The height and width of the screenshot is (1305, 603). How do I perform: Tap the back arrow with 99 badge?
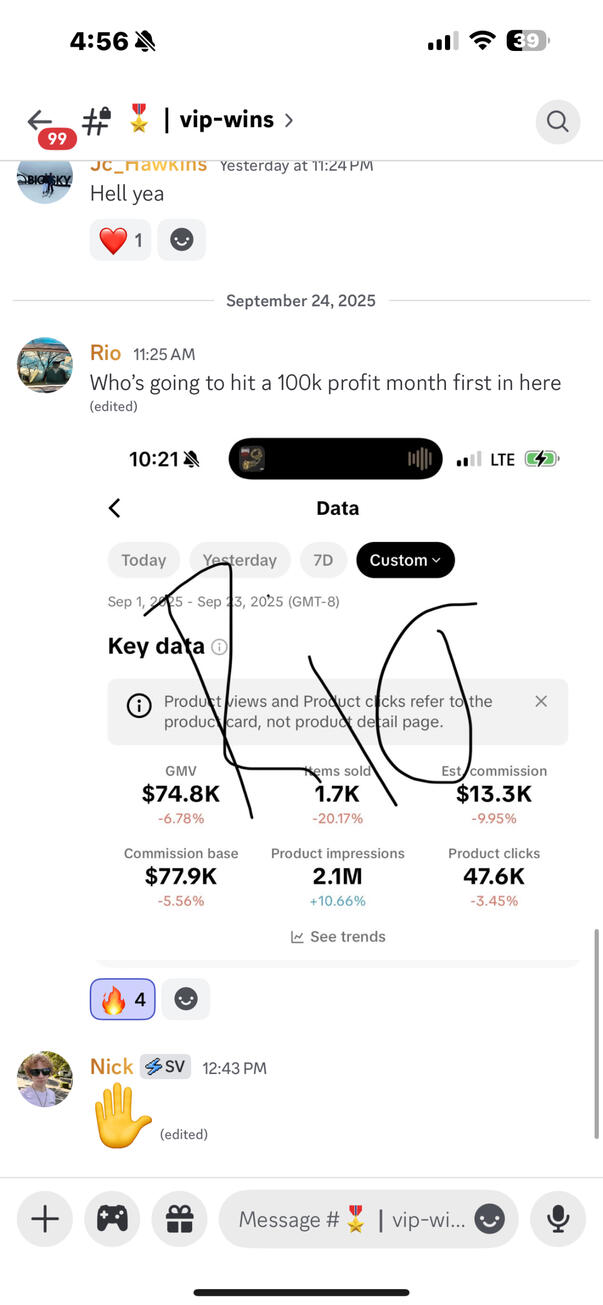(x=42, y=123)
